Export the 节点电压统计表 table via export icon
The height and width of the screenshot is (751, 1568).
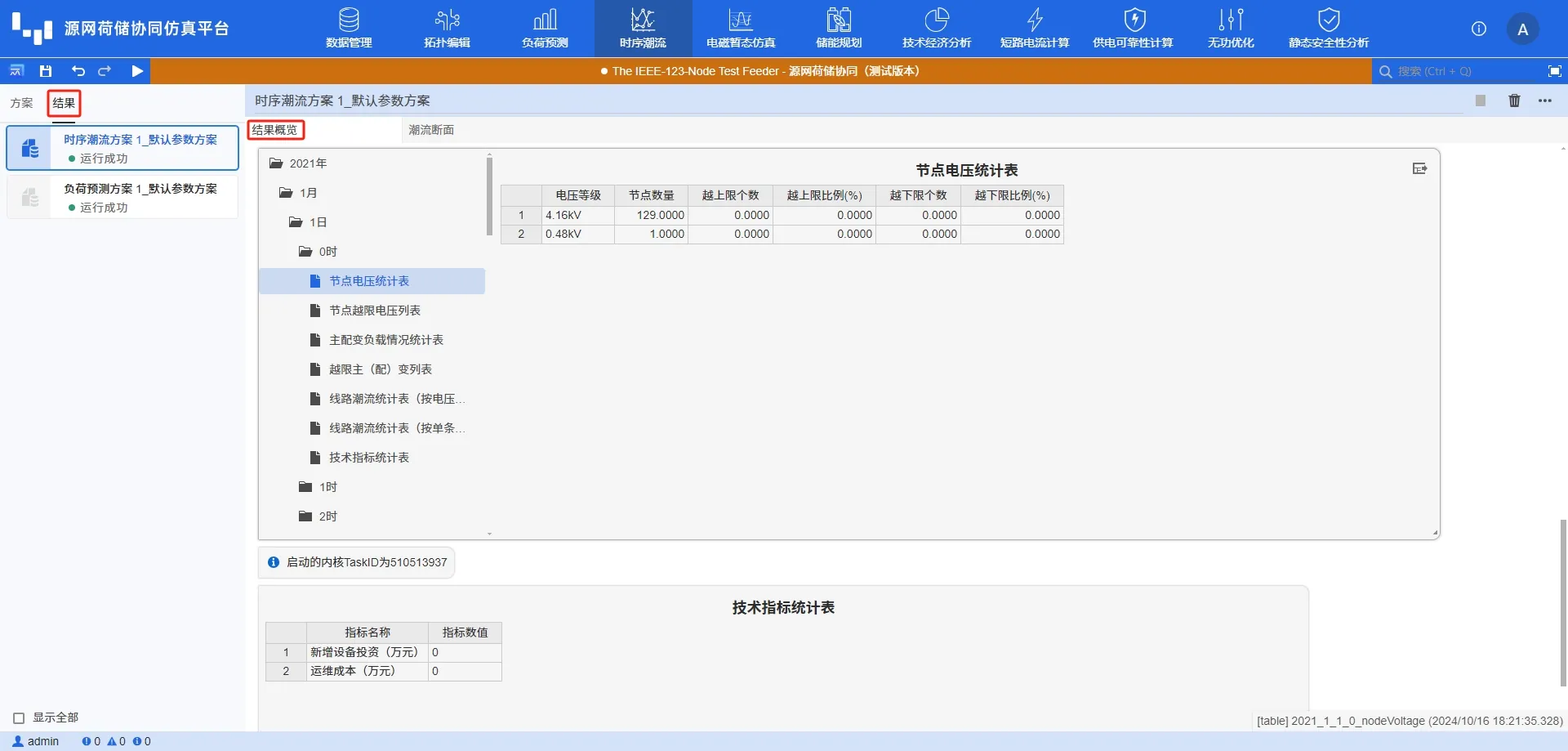click(x=1419, y=168)
